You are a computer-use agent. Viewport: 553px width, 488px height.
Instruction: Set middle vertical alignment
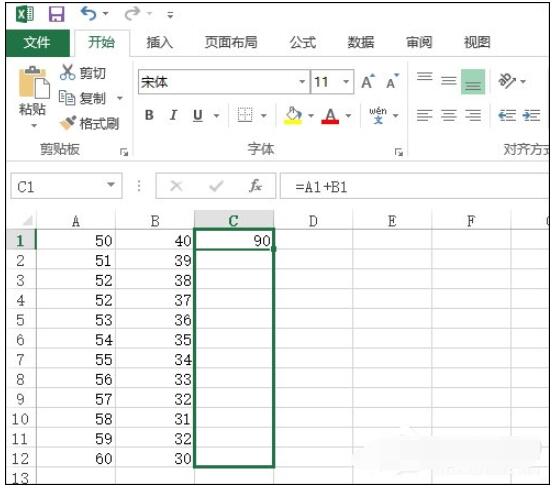pos(448,81)
